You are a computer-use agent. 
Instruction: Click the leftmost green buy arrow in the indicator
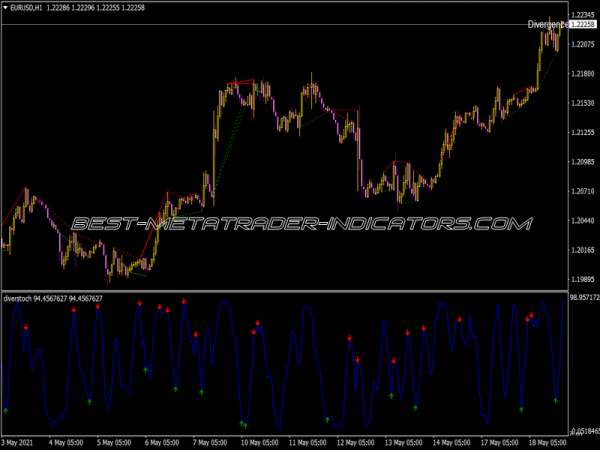click(x=5, y=410)
